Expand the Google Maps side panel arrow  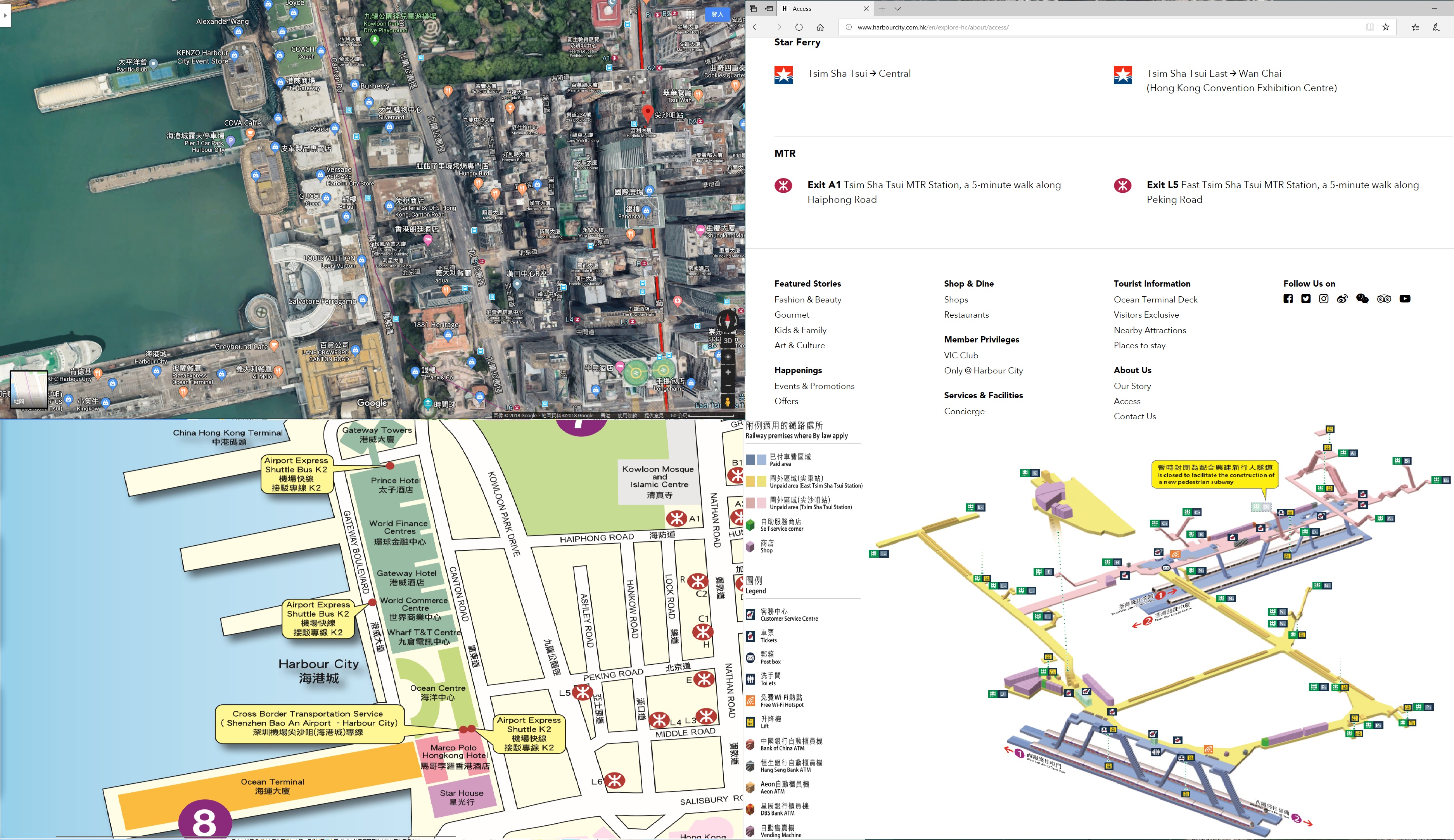(x=5, y=15)
